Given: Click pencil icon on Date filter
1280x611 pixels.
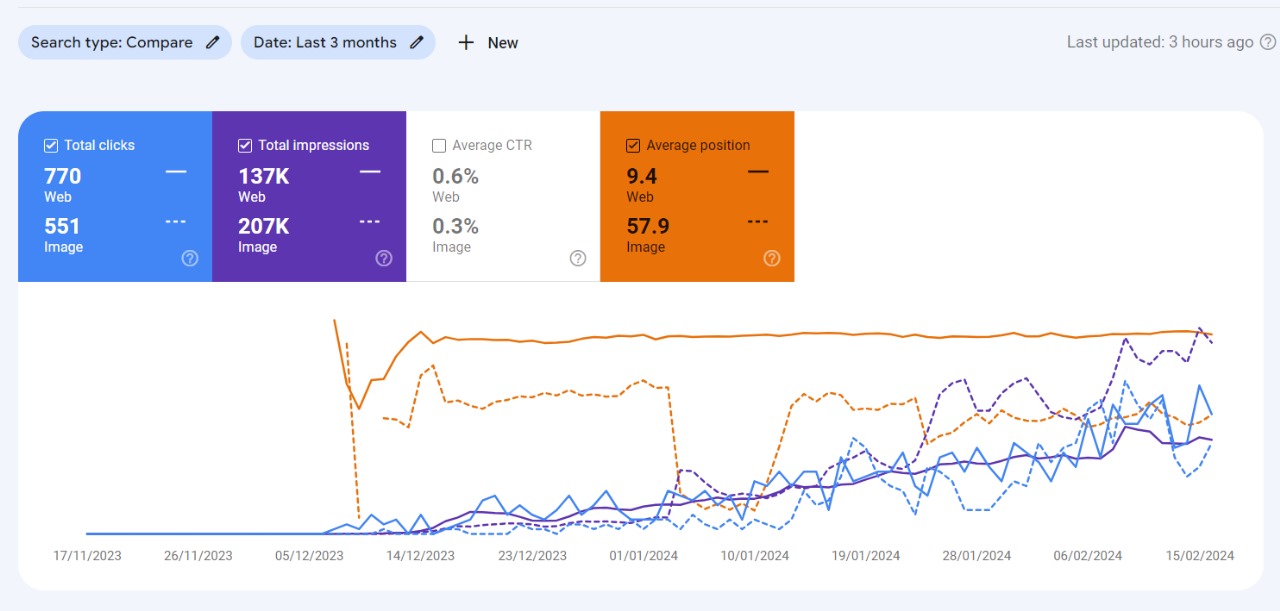Looking at the screenshot, I should pyautogui.click(x=417, y=42).
